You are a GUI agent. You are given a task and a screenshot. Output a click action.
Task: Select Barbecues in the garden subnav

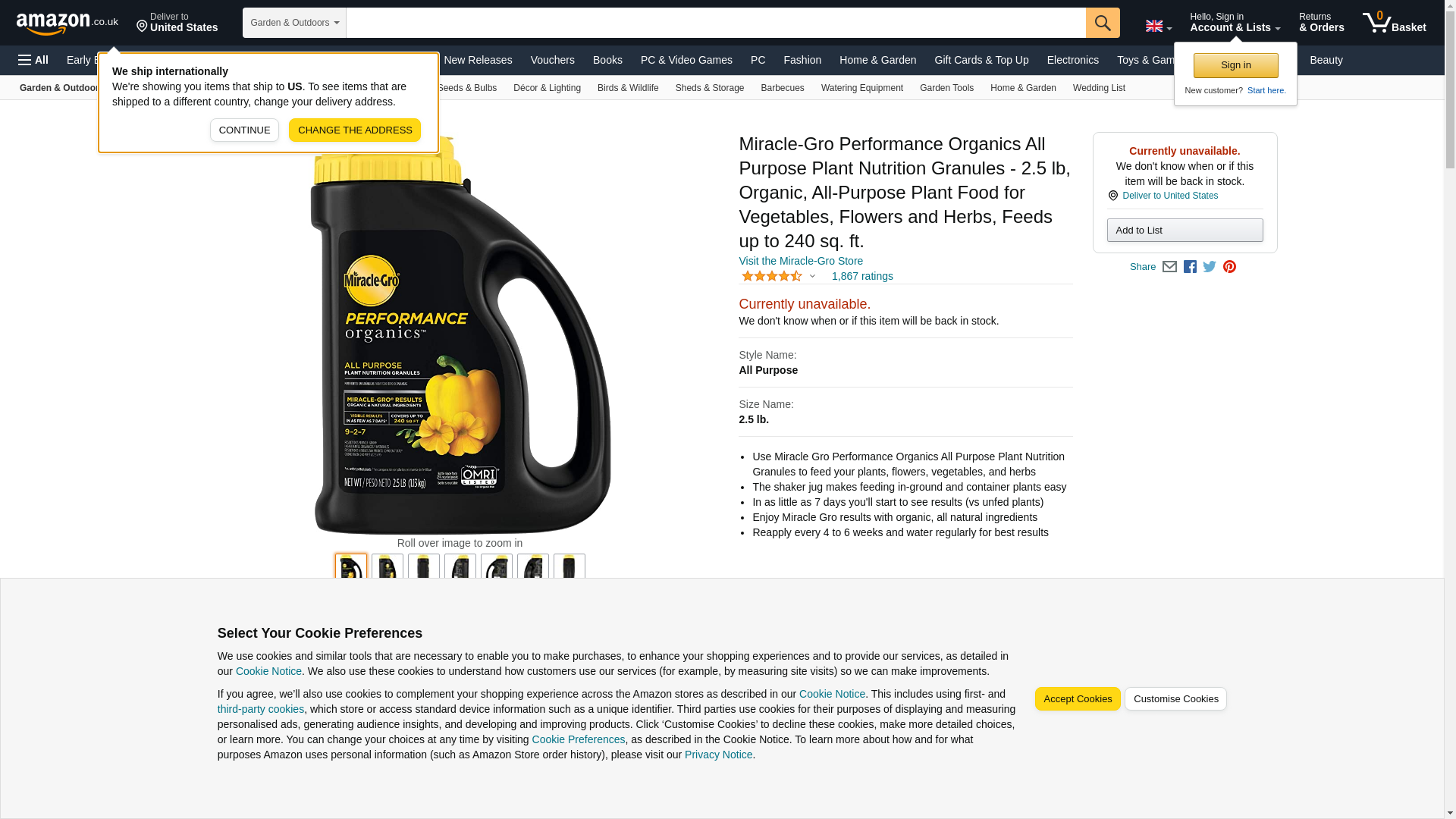pos(782,88)
